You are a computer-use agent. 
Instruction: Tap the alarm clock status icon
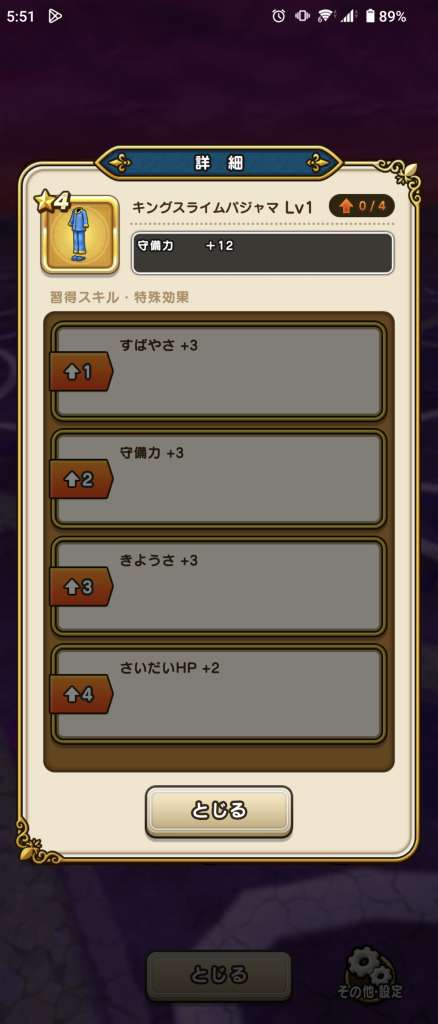[279, 16]
